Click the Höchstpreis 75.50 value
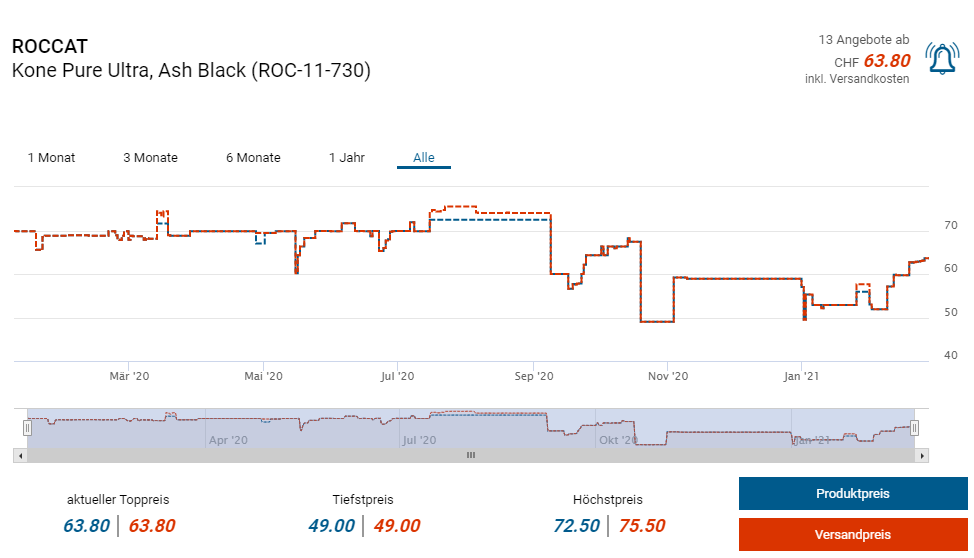Viewport: 974px width, 558px height. [641, 526]
